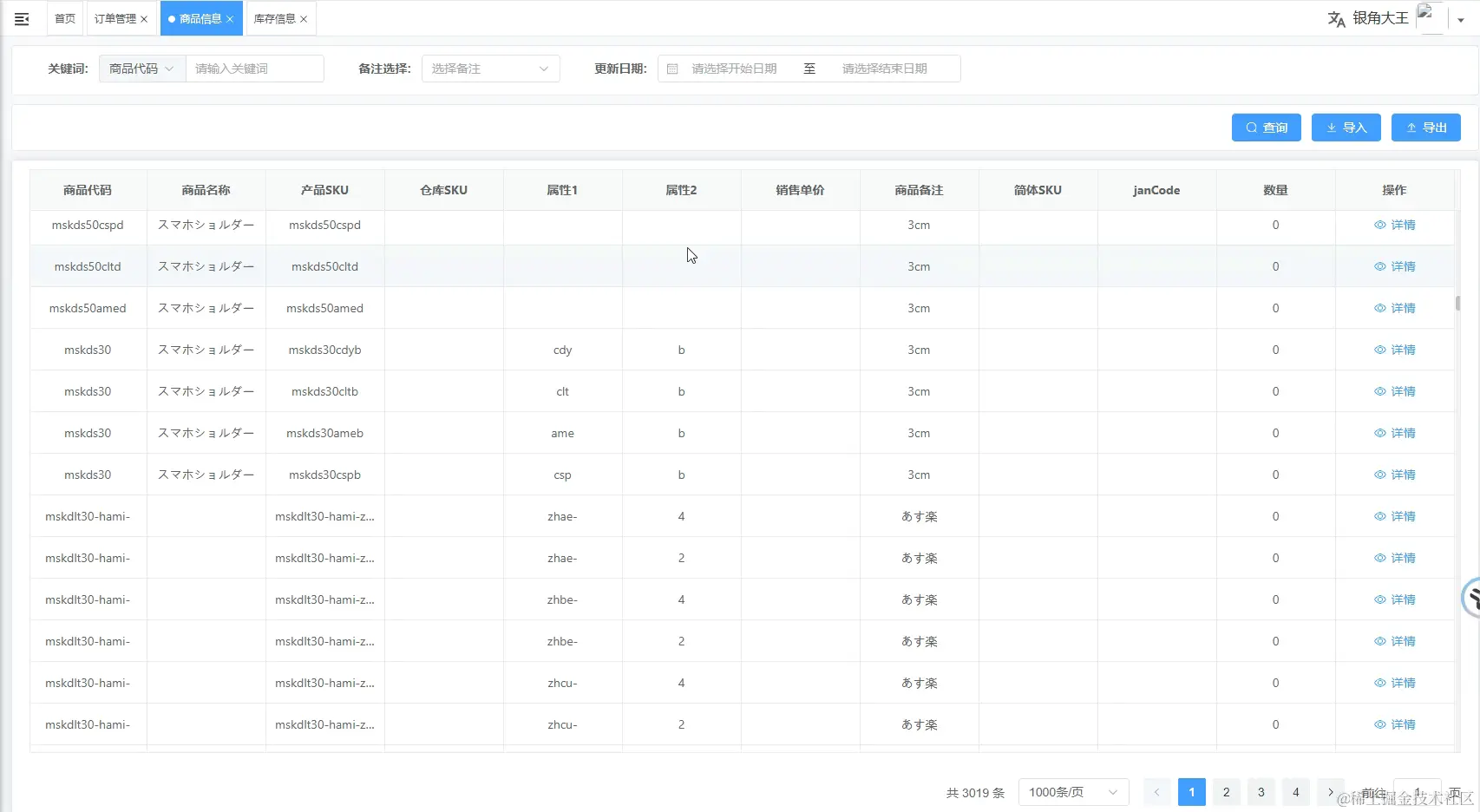Go to page 4 in pagination
The image size is (1480, 812).
pyautogui.click(x=1296, y=792)
